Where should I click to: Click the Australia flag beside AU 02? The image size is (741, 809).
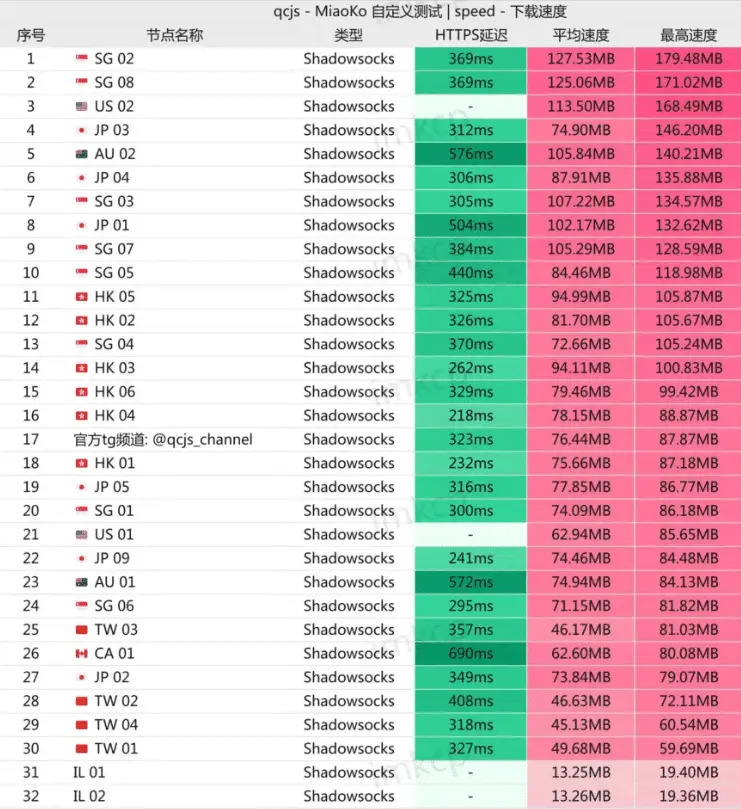point(82,155)
